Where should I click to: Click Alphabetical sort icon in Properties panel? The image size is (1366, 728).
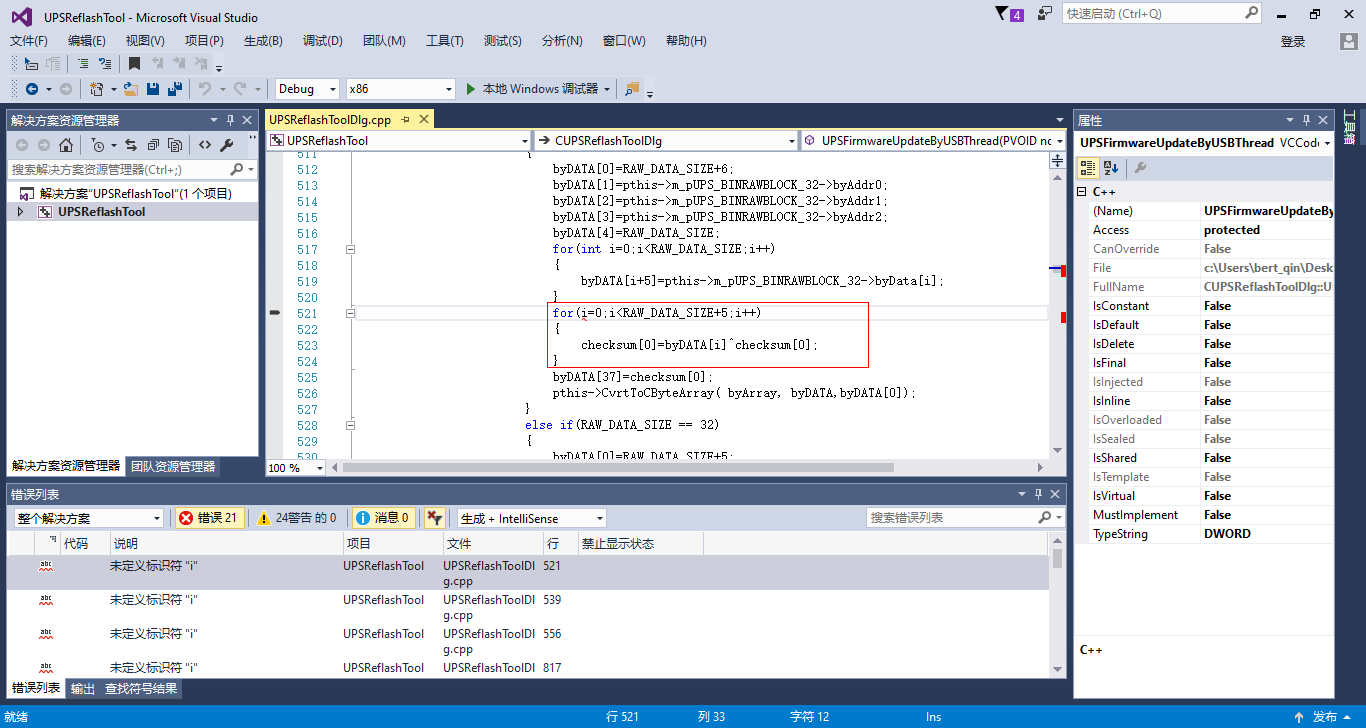pos(1111,168)
